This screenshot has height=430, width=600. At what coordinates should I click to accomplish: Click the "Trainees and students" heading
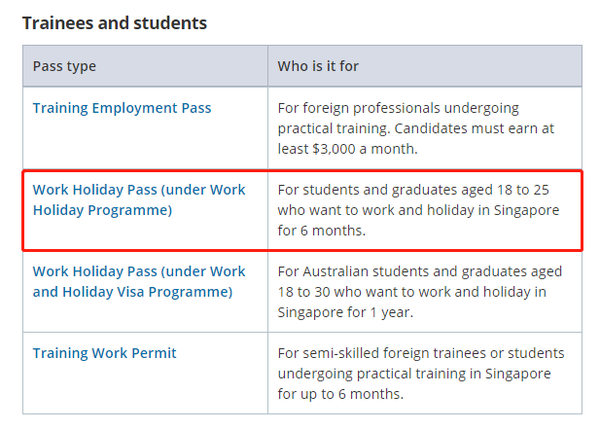[115, 22]
